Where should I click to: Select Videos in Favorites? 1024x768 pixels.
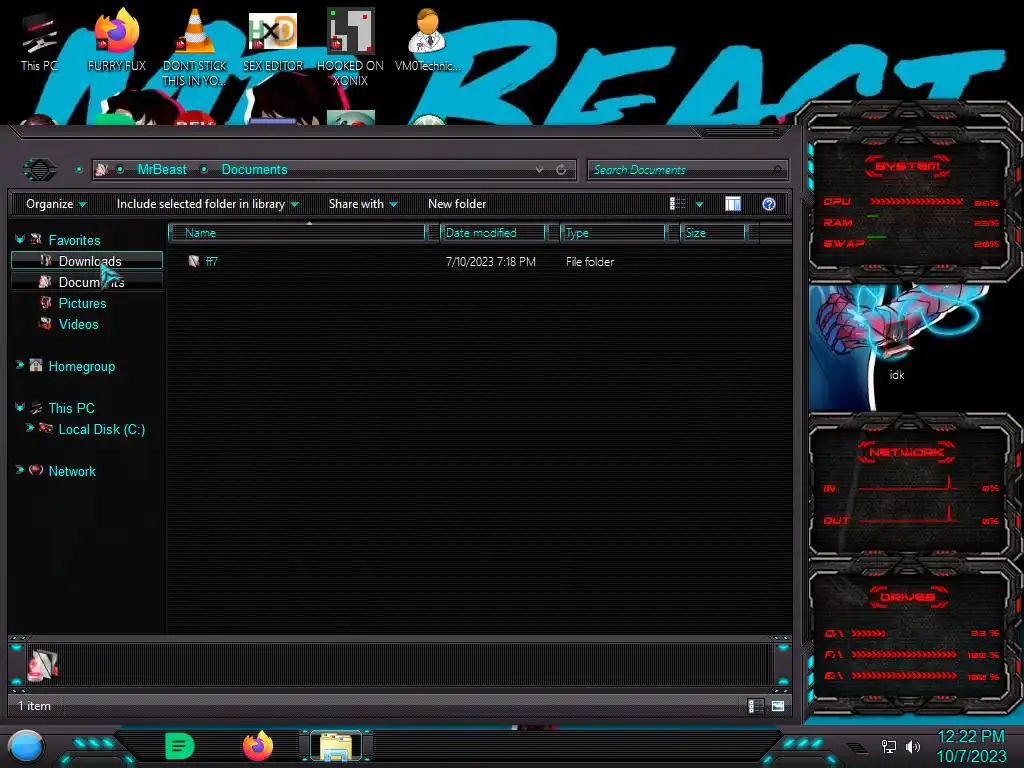[x=78, y=324]
